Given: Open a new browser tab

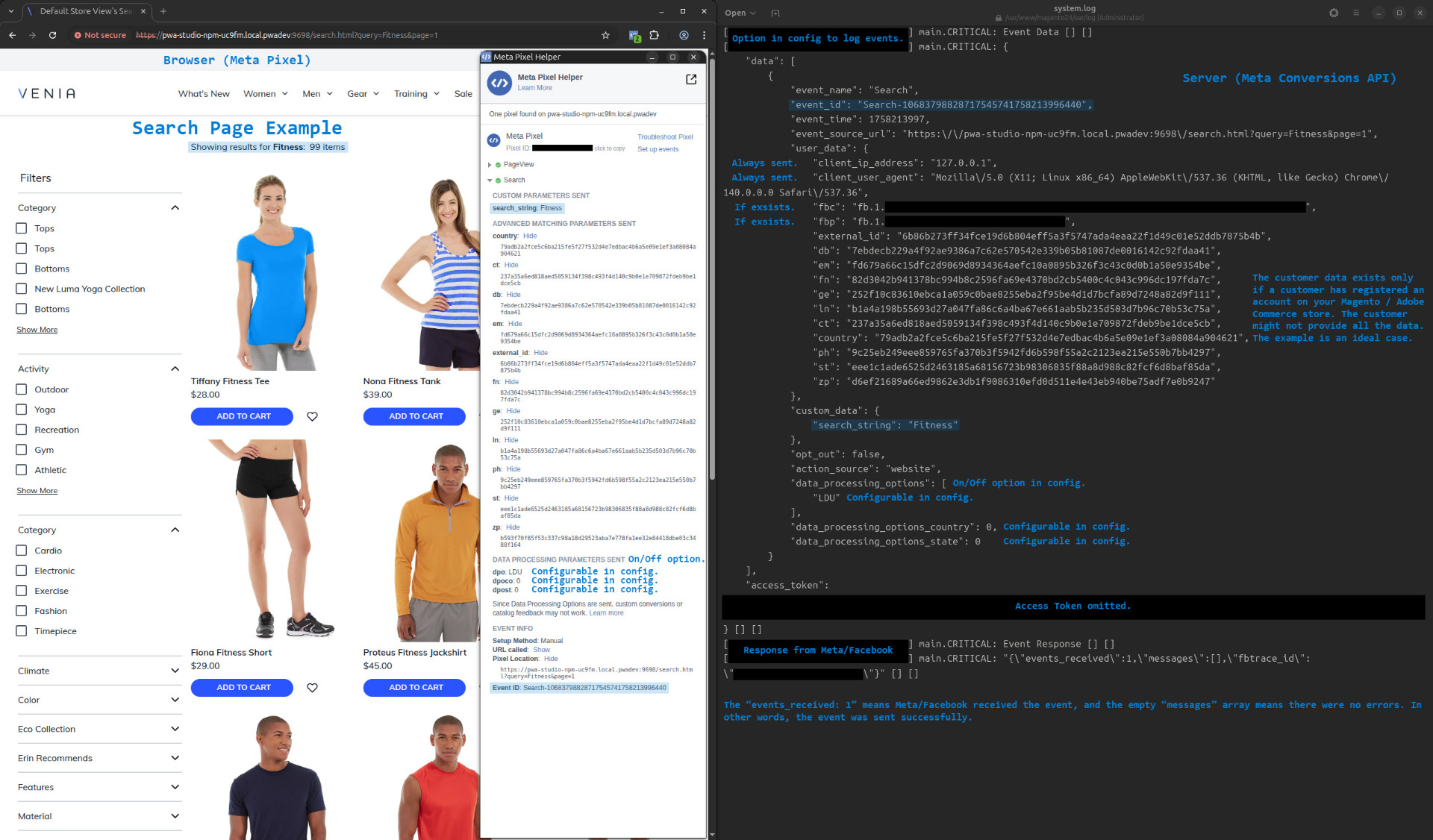Looking at the screenshot, I should click(163, 11).
